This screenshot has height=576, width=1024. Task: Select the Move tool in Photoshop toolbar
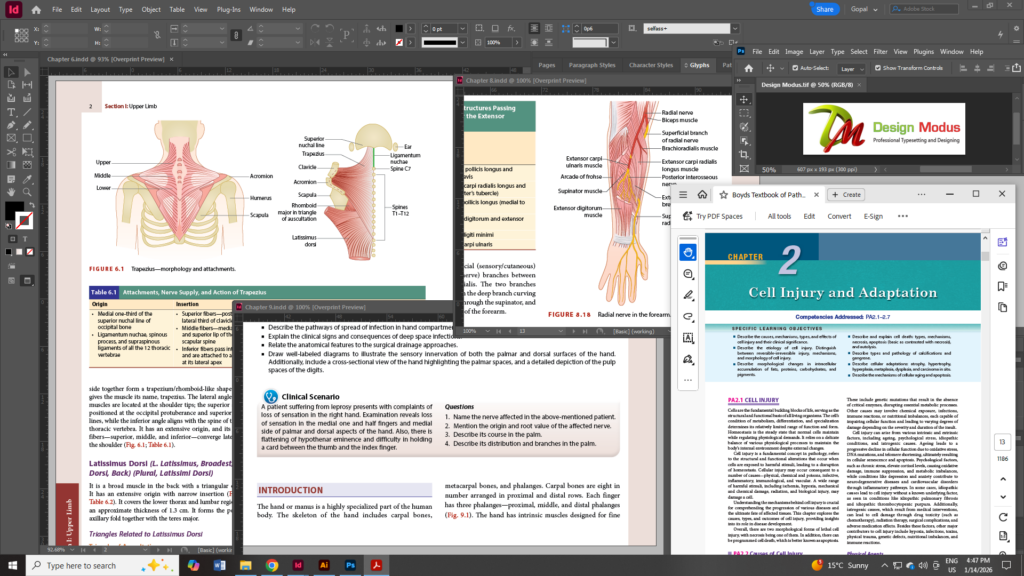coord(744,99)
